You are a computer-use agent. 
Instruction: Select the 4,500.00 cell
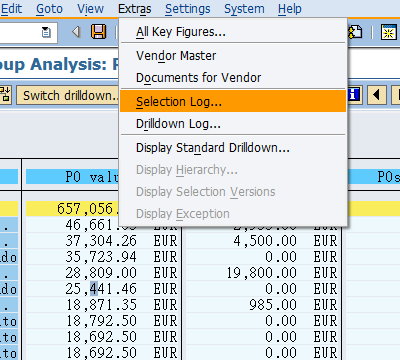click(x=265, y=241)
